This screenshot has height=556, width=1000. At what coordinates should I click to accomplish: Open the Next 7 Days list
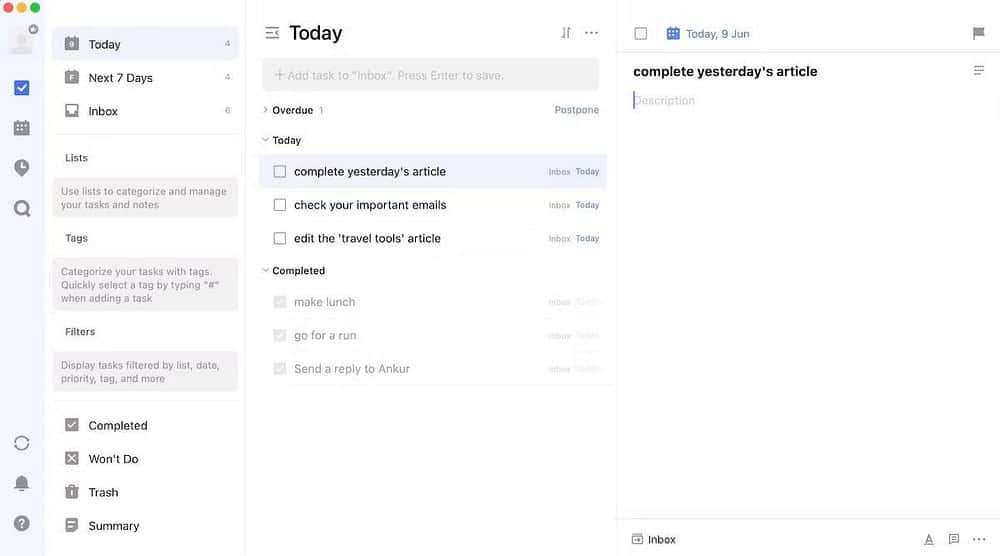point(120,78)
